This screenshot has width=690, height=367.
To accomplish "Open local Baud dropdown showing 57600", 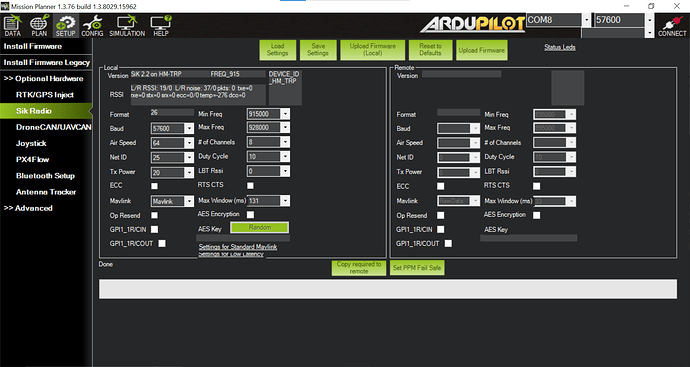I will point(172,128).
